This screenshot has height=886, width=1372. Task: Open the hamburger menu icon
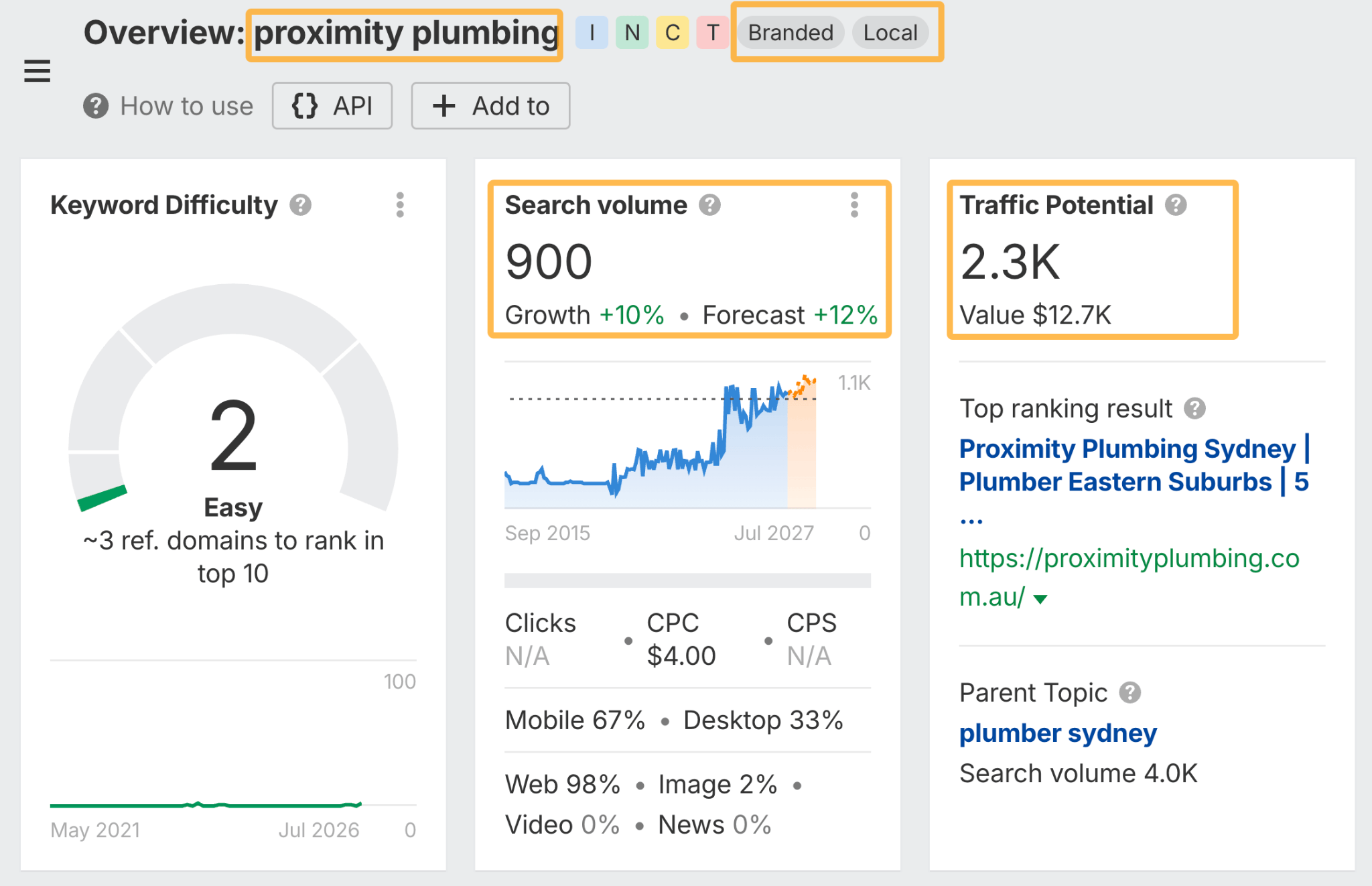click(37, 70)
